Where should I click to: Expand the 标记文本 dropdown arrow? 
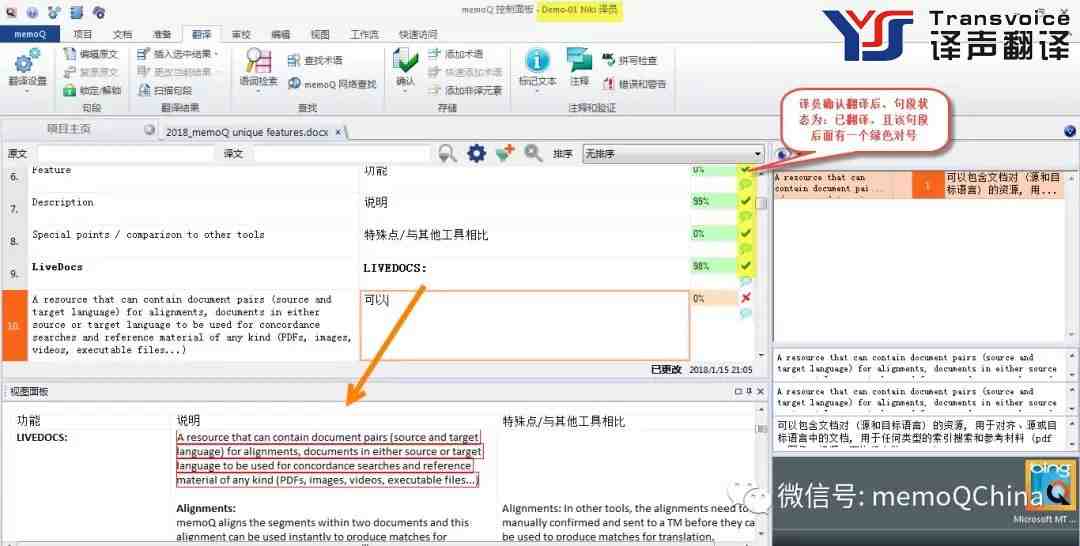coord(537,90)
